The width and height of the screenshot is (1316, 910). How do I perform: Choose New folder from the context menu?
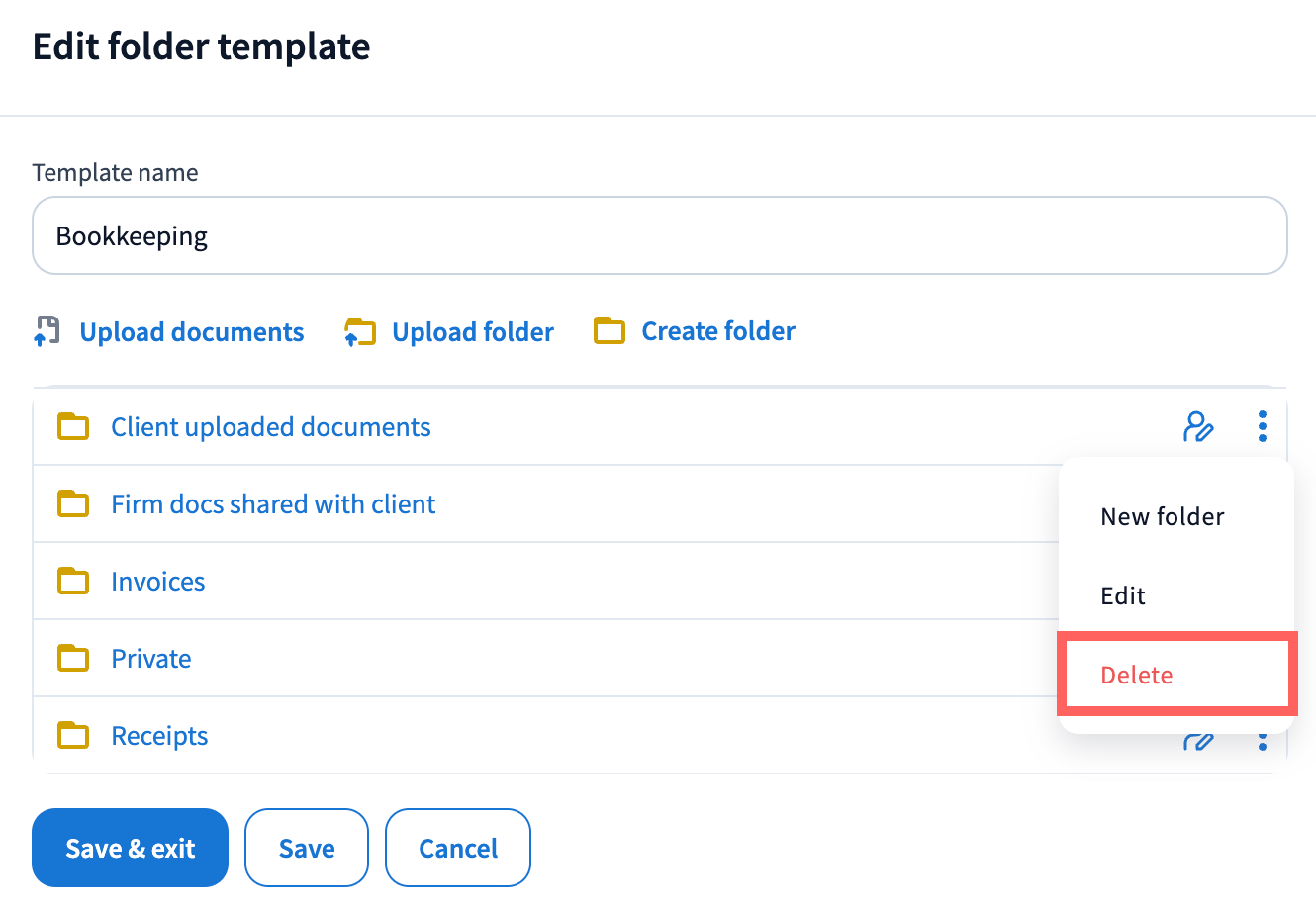click(x=1163, y=516)
